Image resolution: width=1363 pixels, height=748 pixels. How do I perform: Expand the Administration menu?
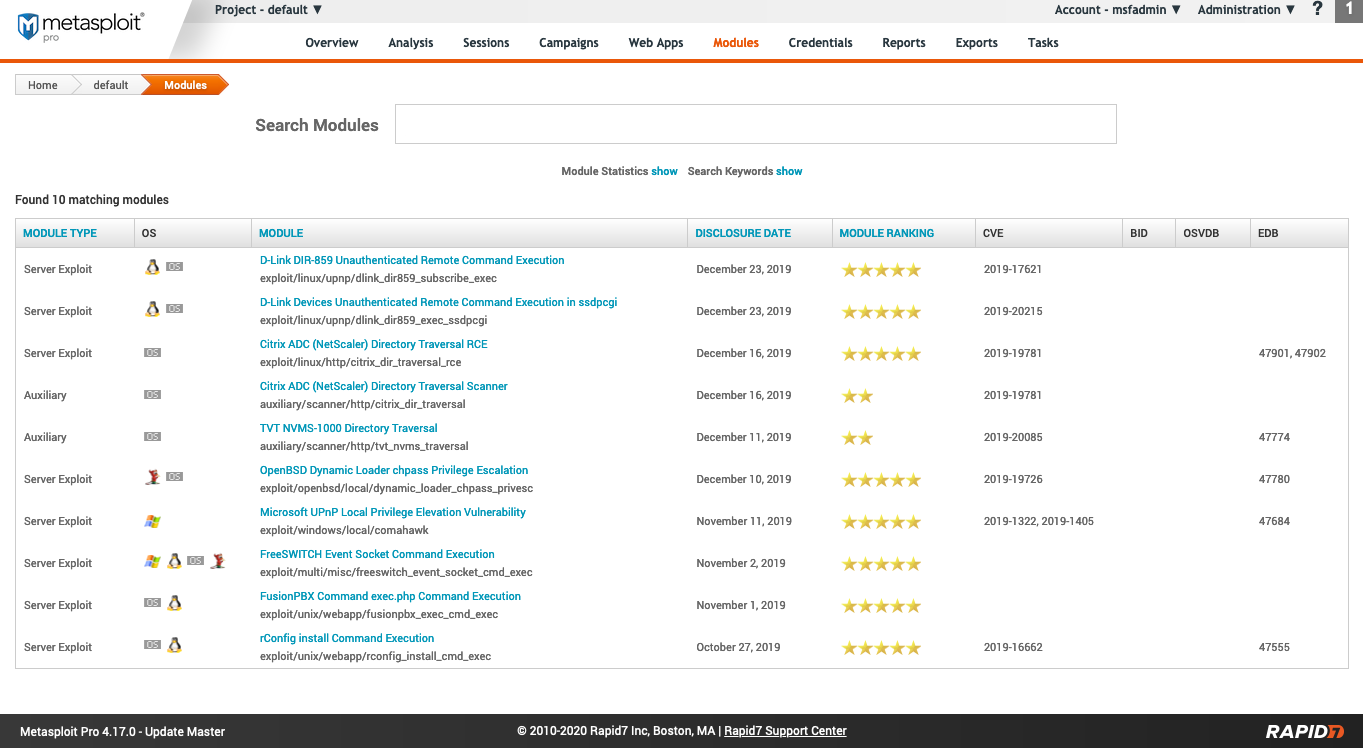click(1246, 10)
